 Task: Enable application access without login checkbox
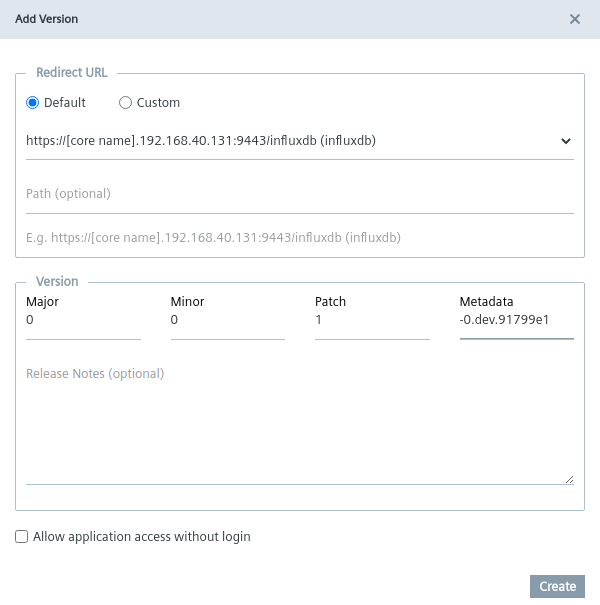22,537
